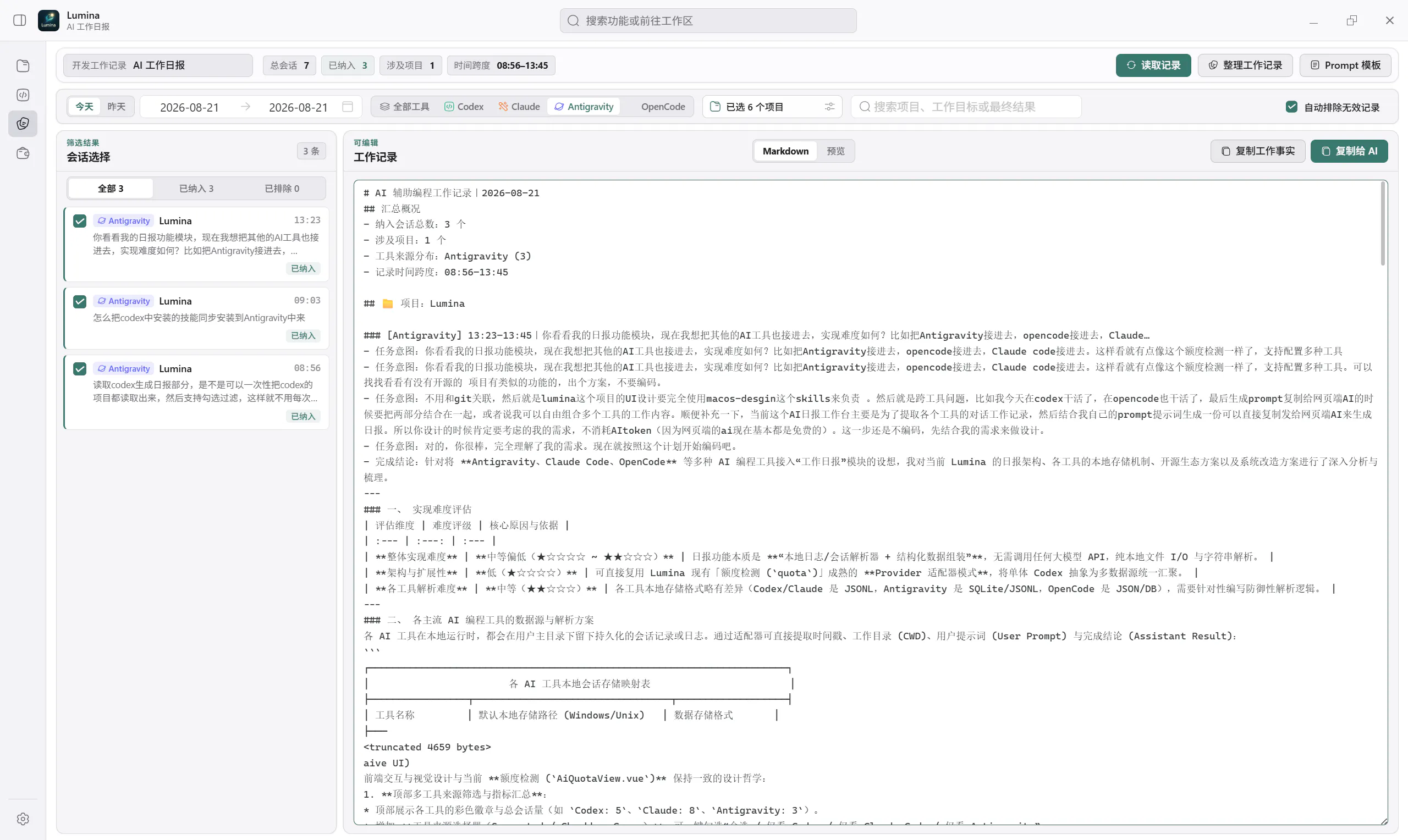Focus the 搜索项目、工作目标 search field
Image resolution: width=1408 pixels, height=840 pixels.
click(966, 107)
